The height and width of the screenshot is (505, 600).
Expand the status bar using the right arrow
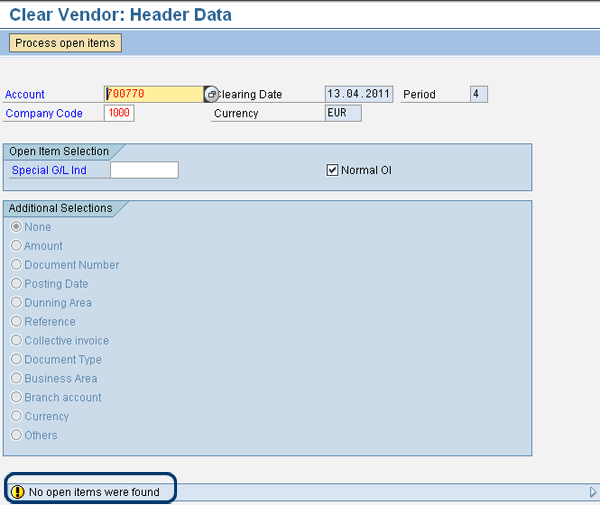(593, 491)
